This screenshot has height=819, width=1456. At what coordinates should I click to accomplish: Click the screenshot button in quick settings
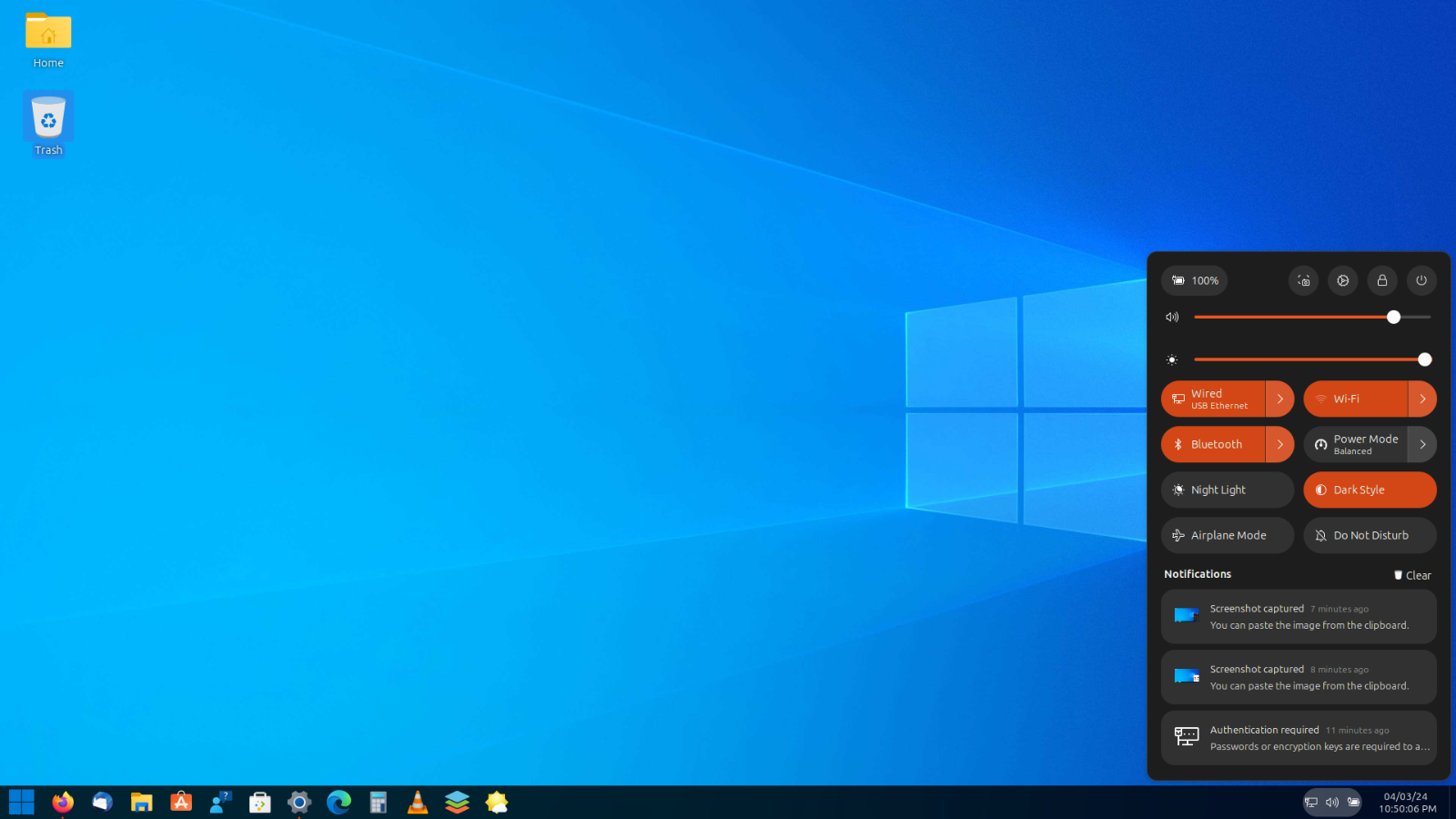(x=1304, y=280)
